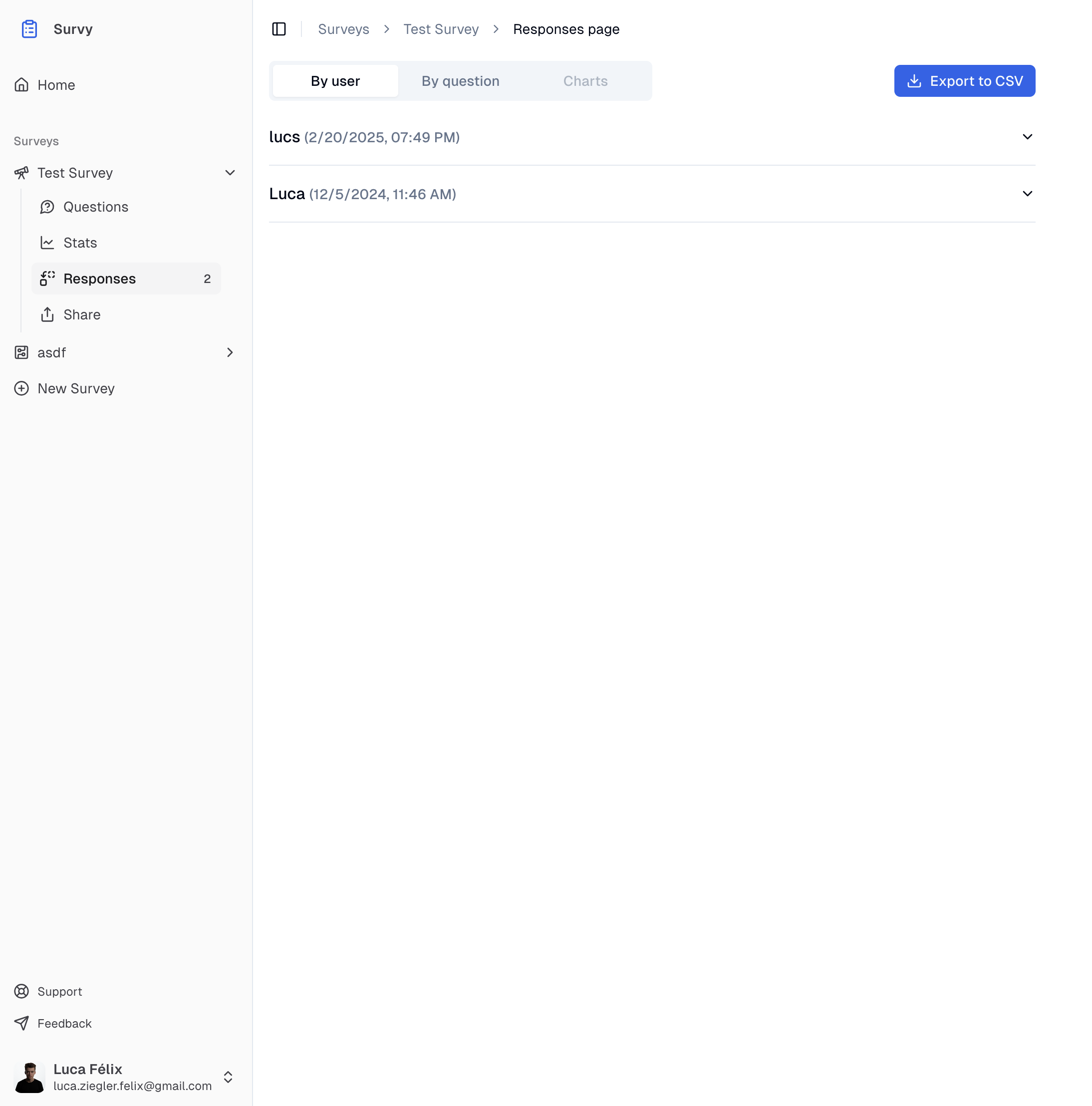Open the Charts tab
Screen dimensions: 1092x1106
pos(585,81)
